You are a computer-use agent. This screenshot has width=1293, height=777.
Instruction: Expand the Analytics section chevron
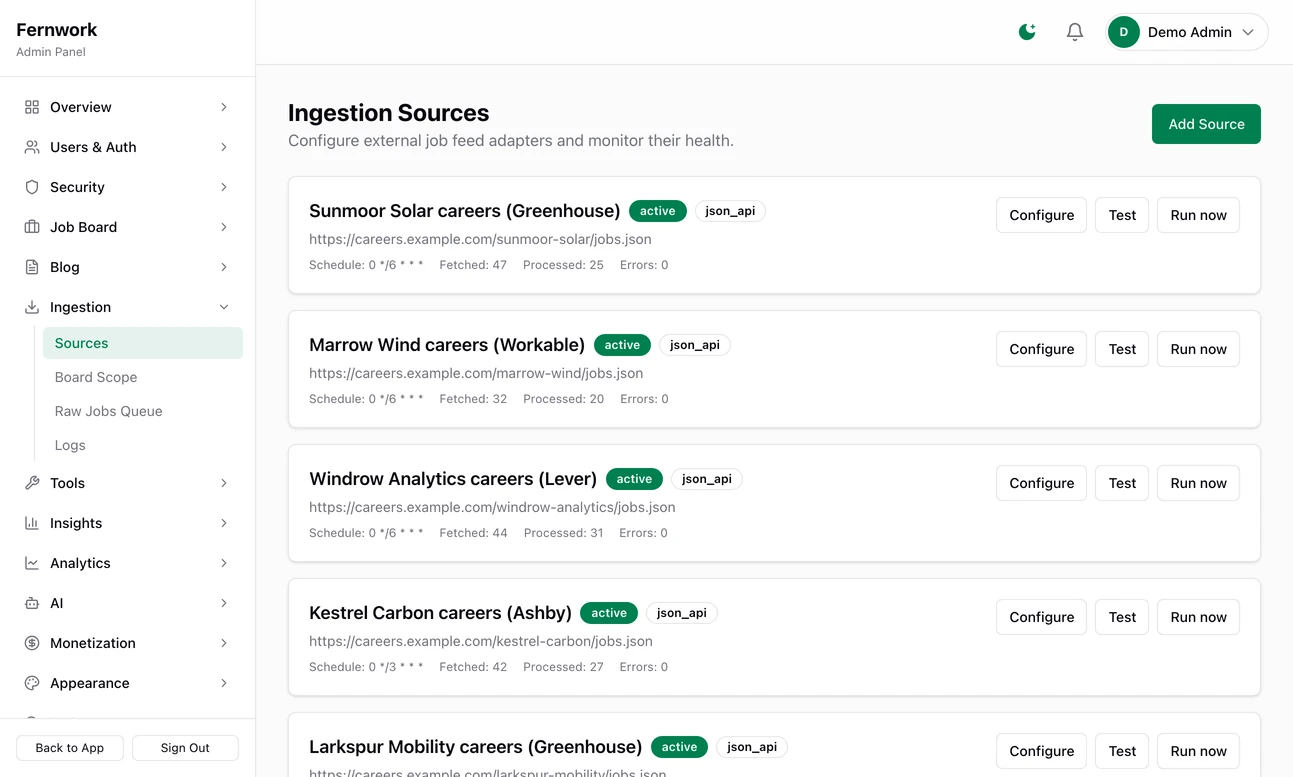[x=224, y=563]
